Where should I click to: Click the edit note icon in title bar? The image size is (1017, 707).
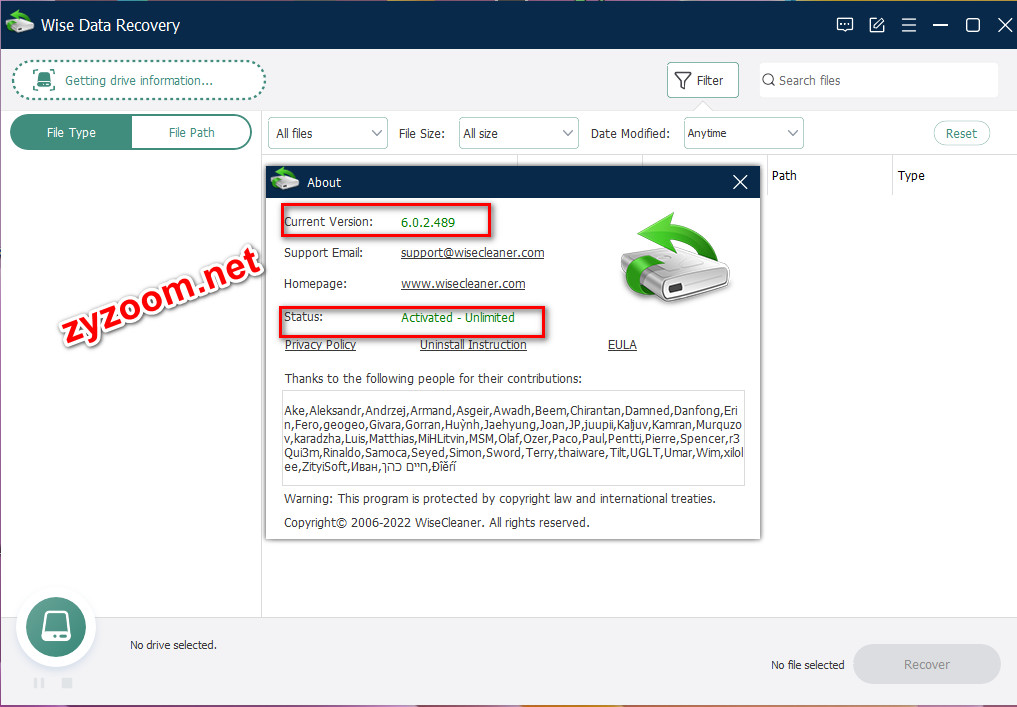click(877, 25)
